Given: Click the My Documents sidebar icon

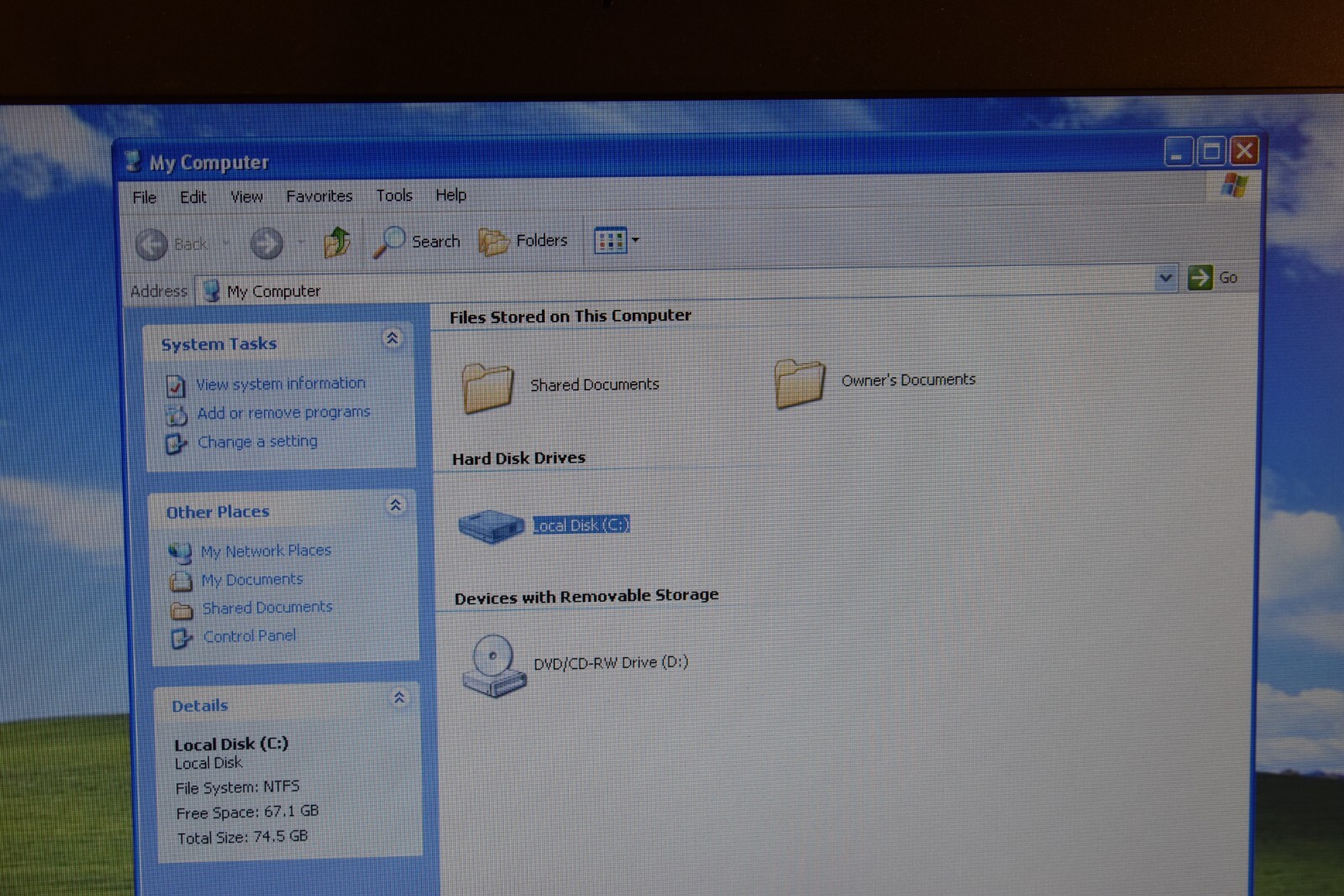Looking at the screenshot, I should 181,581.
